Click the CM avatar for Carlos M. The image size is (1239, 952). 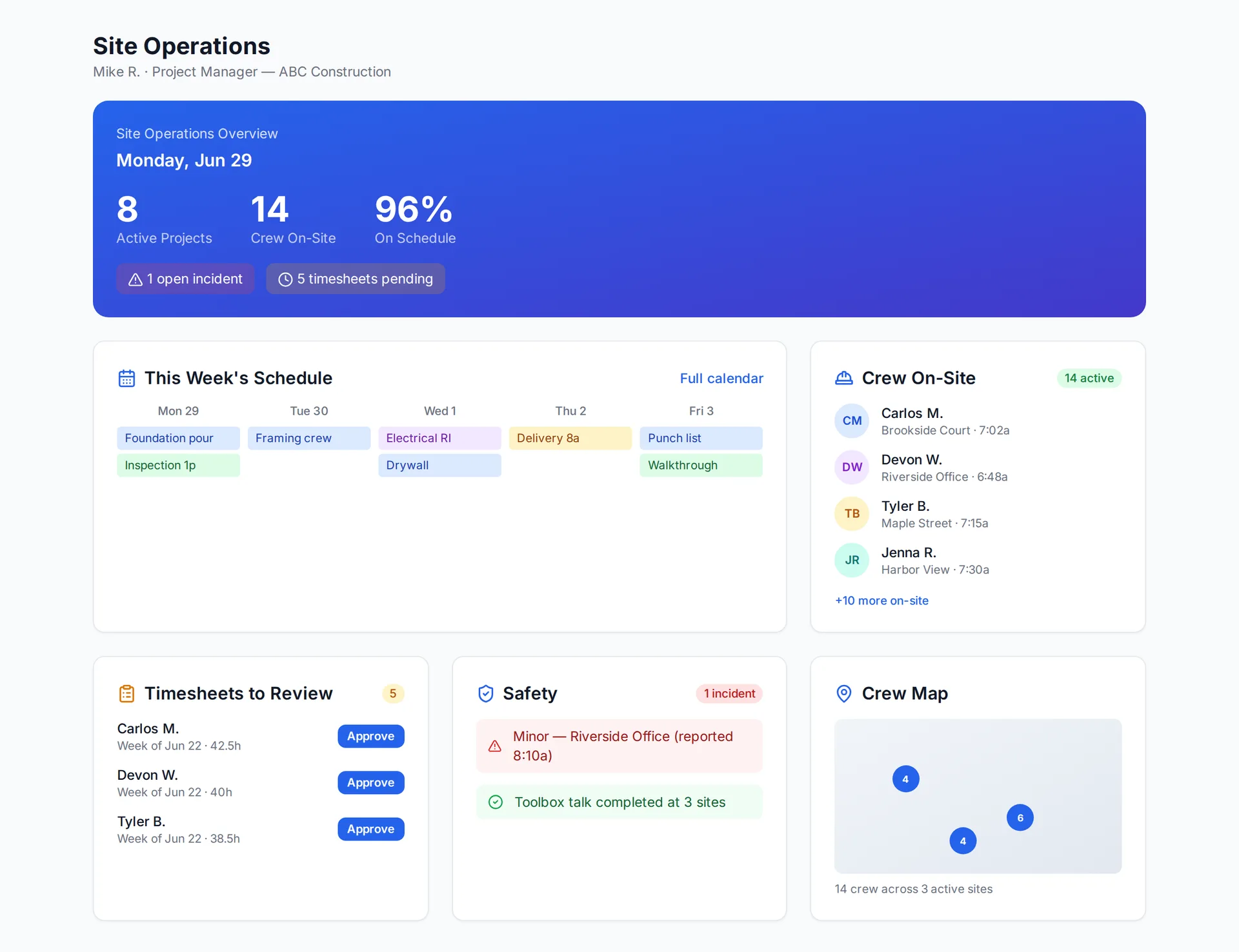point(852,421)
